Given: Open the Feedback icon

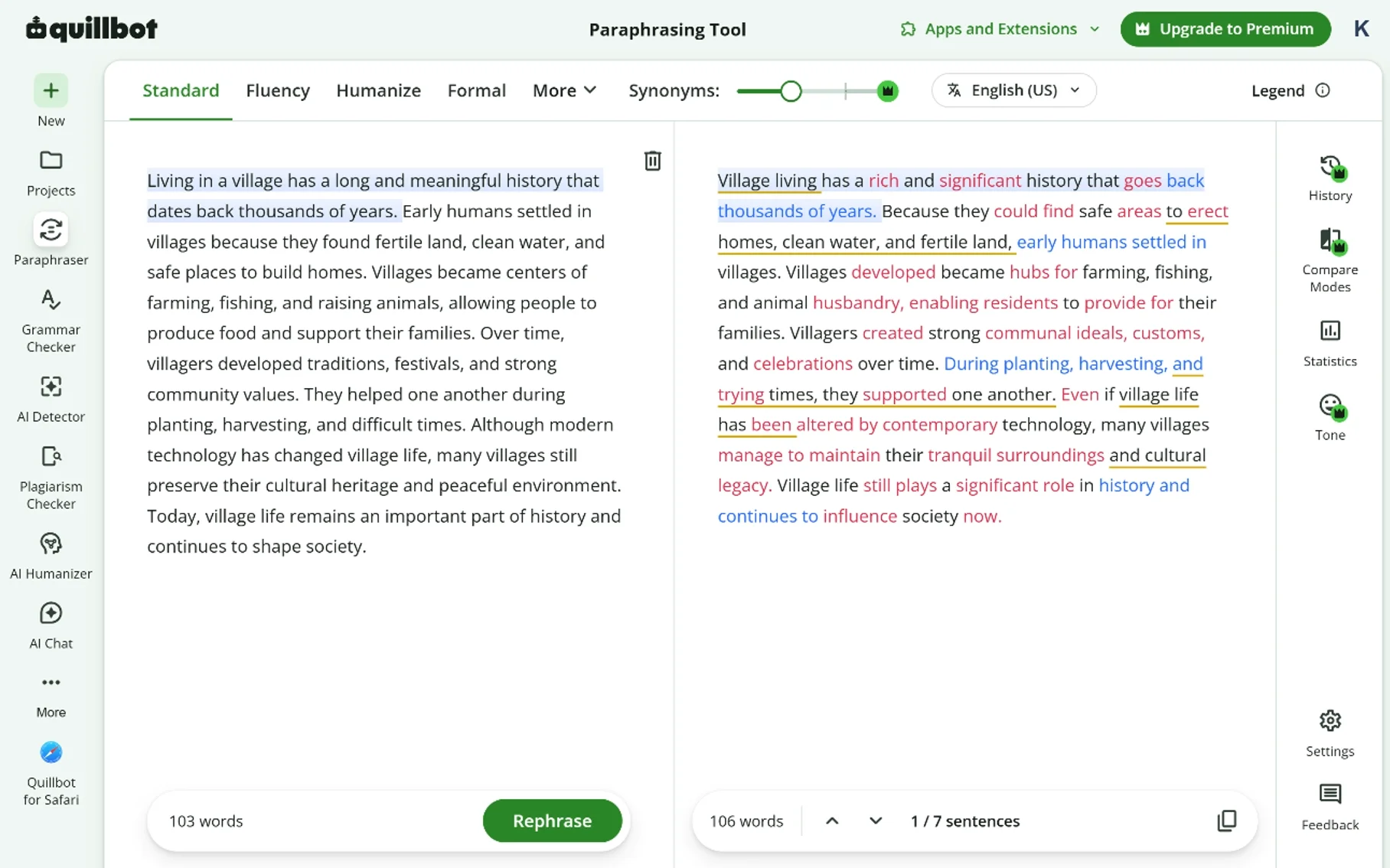Looking at the screenshot, I should (1330, 794).
